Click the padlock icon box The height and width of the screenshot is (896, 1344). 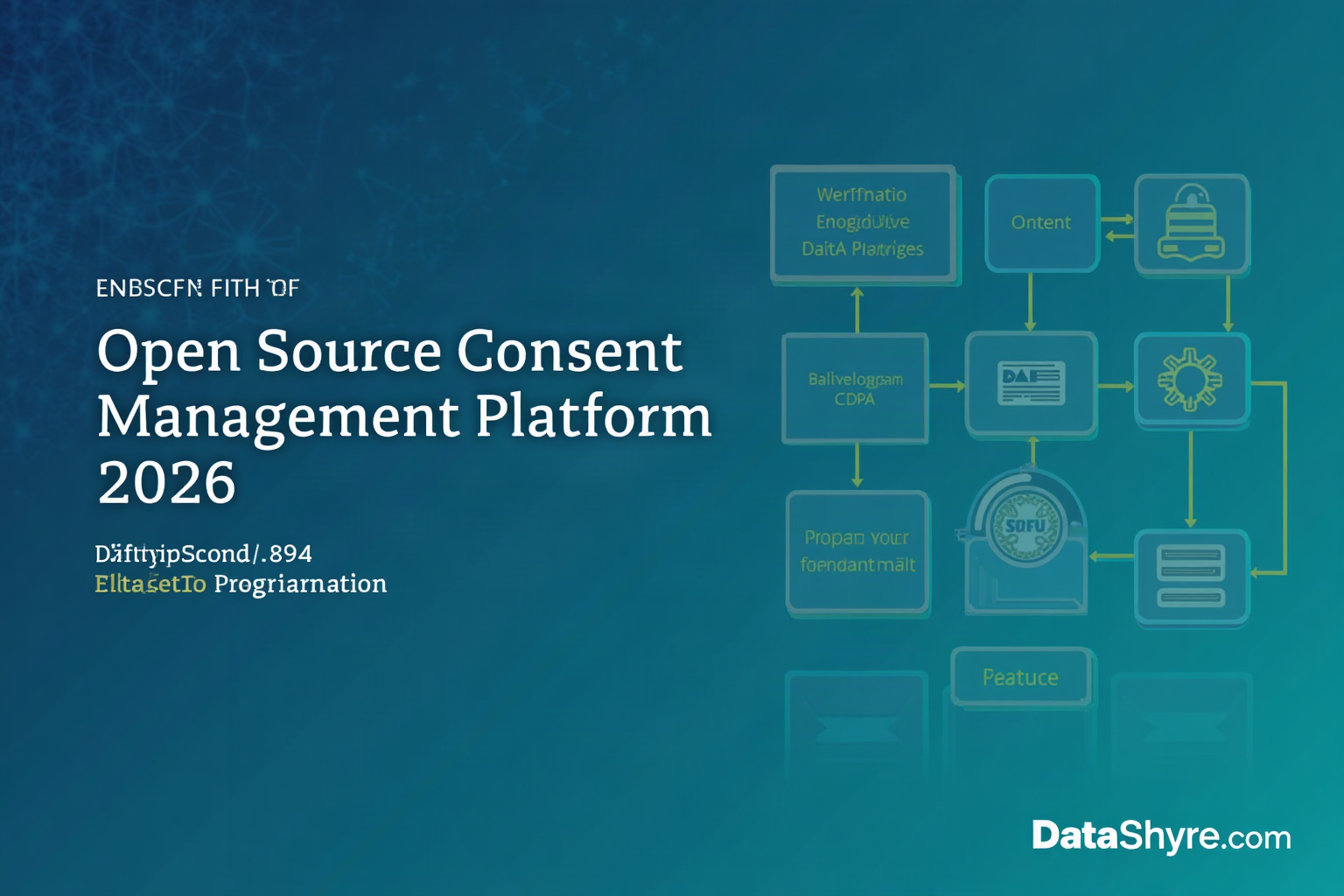pyautogui.click(x=1192, y=224)
